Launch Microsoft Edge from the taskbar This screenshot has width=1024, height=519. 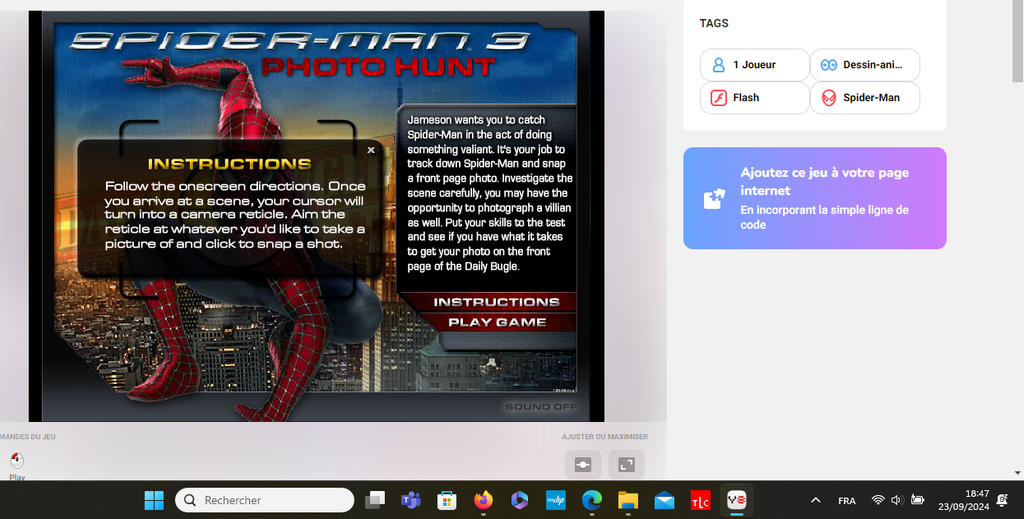(x=592, y=500)
